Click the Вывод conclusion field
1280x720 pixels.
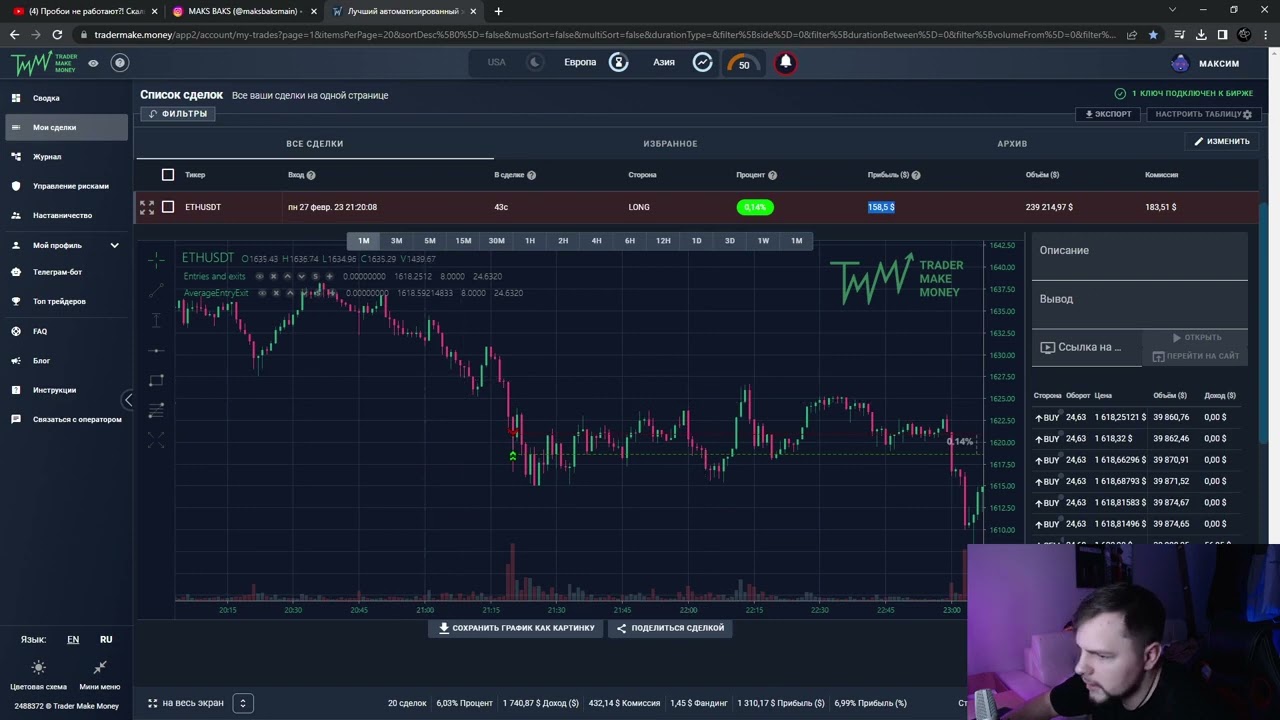[1140, 305]
